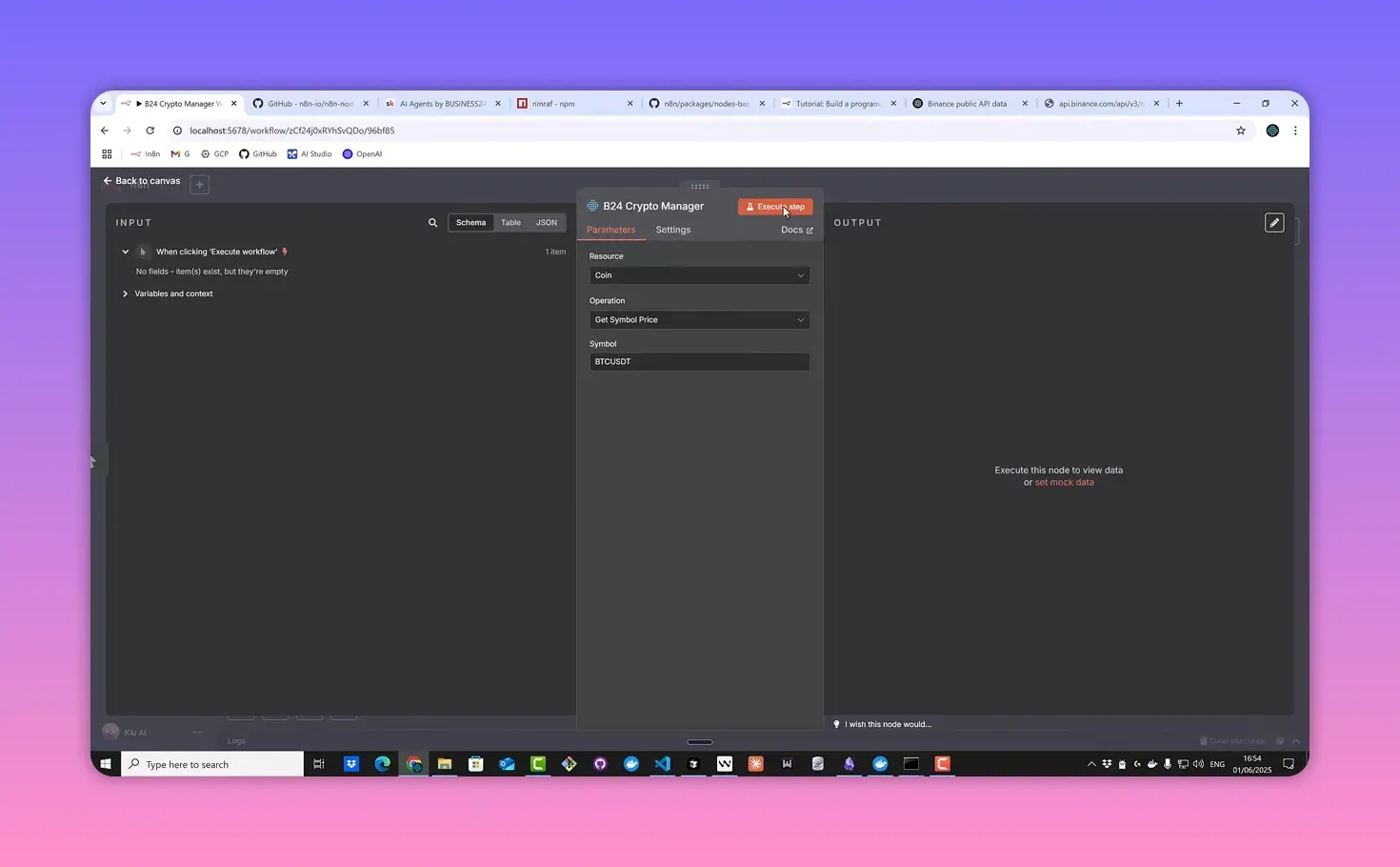Open the !n8n bookmark in the bookmarks bar
This screenshot has height=867, width=1400.
[x=145, y=153]
